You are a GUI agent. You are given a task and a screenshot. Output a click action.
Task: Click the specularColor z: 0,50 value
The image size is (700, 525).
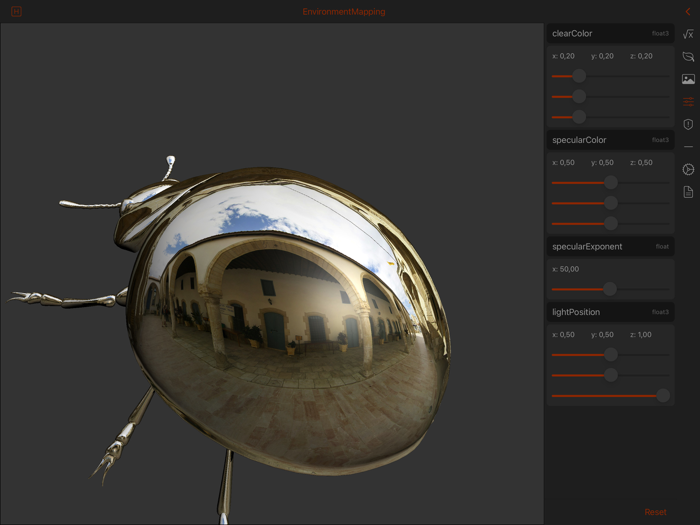point(642,163)
